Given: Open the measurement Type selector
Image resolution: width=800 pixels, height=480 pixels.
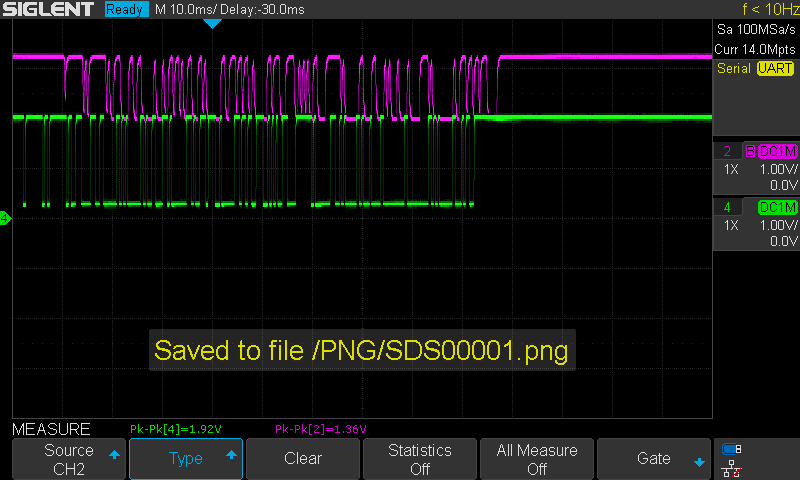Looking at the screenshot, I should pos(186,459).
